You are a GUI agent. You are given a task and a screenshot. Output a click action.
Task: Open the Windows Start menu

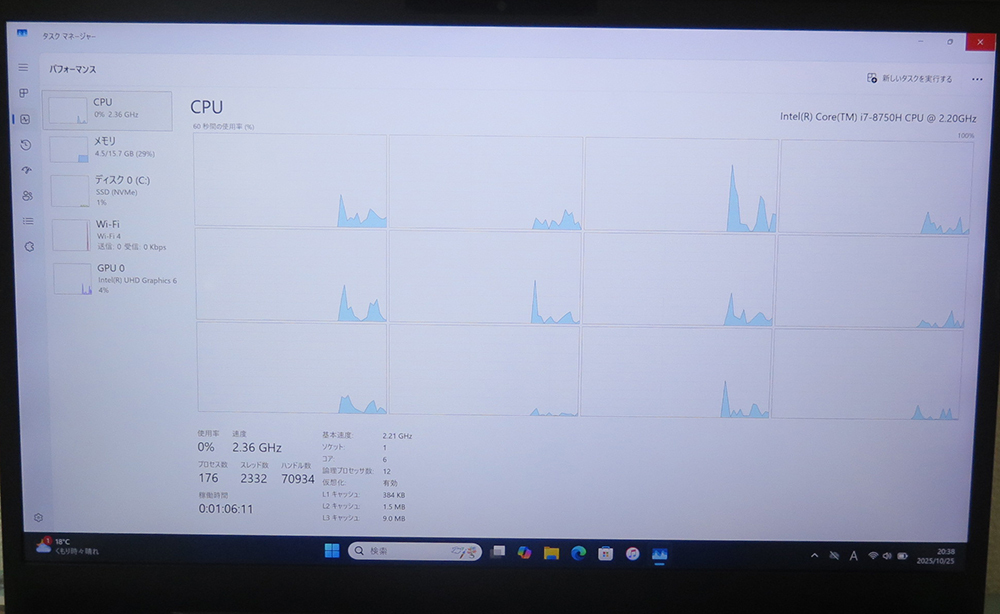pyautogui.click(x=332, y=551)
